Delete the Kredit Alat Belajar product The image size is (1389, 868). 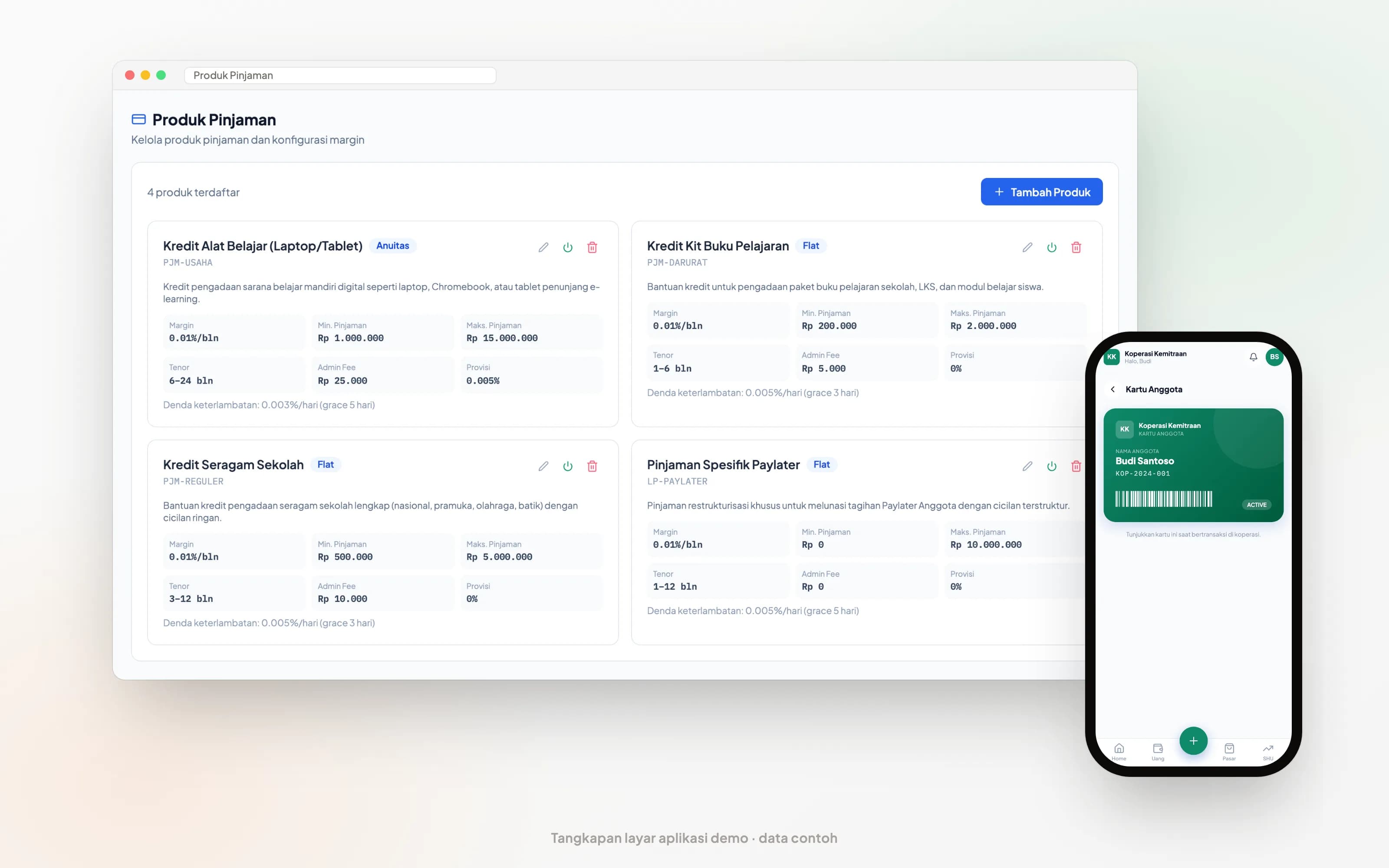[592, 247]
